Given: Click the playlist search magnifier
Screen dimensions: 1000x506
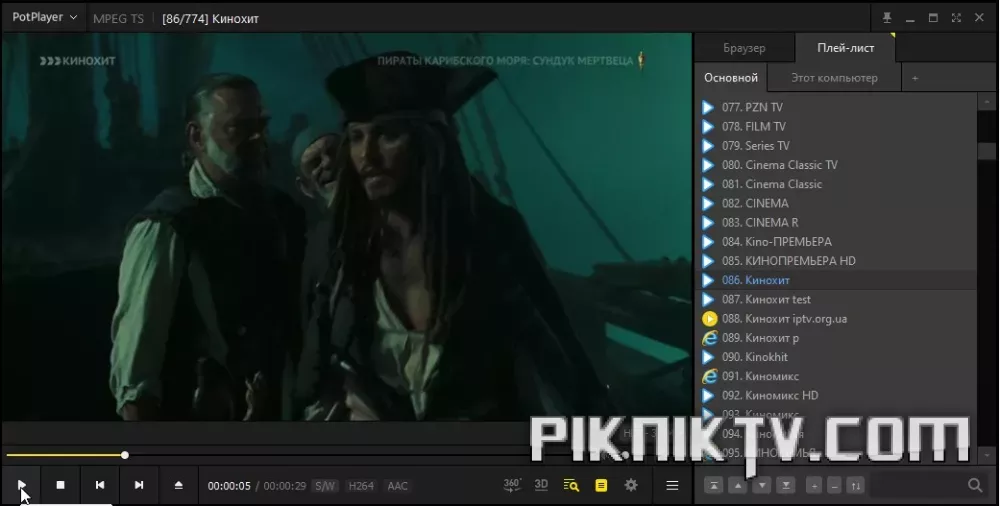Looking at the screenshot, I should (974, 486).
